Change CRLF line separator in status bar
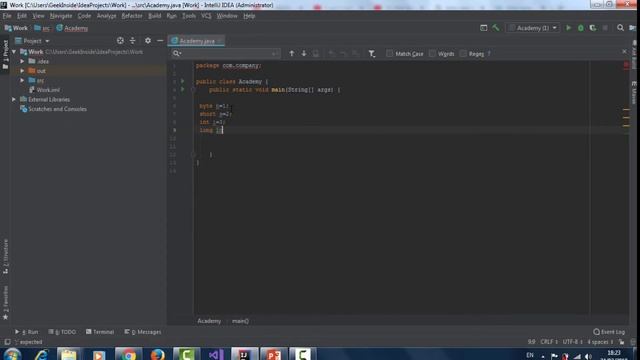Image resolution: width=640 pixels, height=360 pixels. (x=549, y=342)
